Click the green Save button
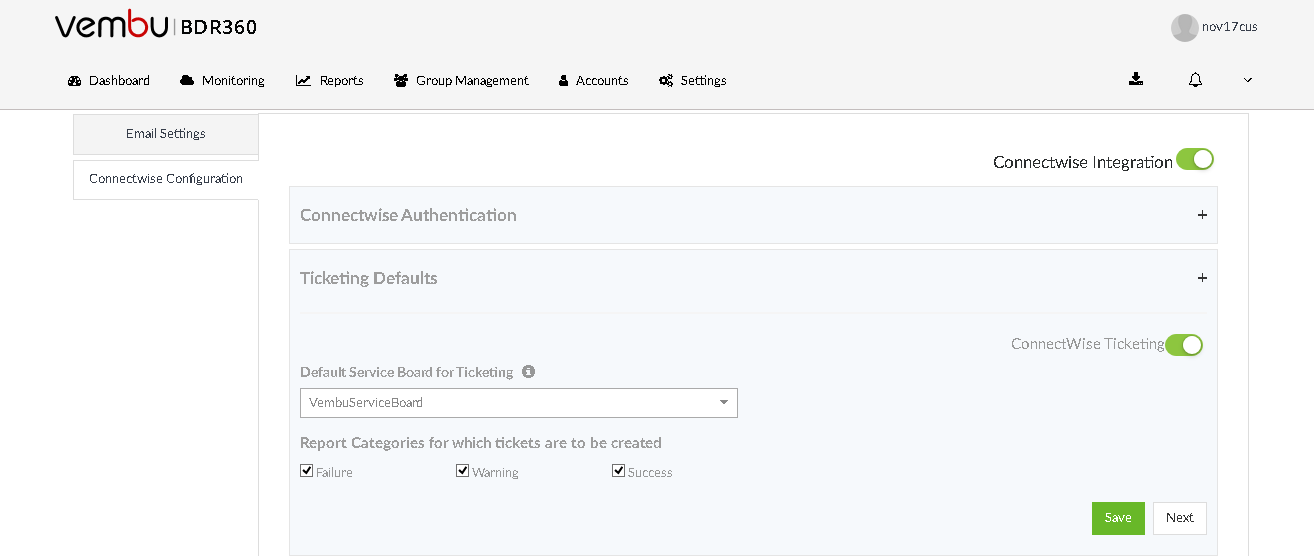1314x556 pixels. coord(1118,518)
